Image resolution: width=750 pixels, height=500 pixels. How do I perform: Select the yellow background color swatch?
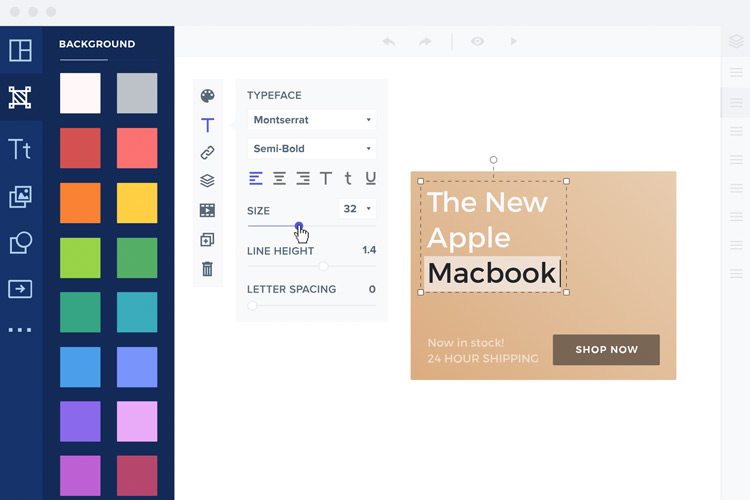tap(137, 203)
